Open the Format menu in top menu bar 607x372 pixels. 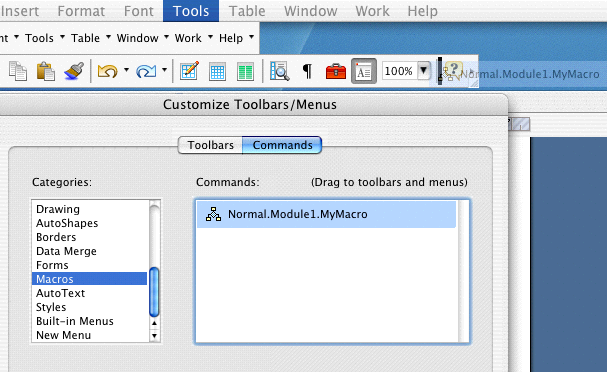[x=81, y=11]
